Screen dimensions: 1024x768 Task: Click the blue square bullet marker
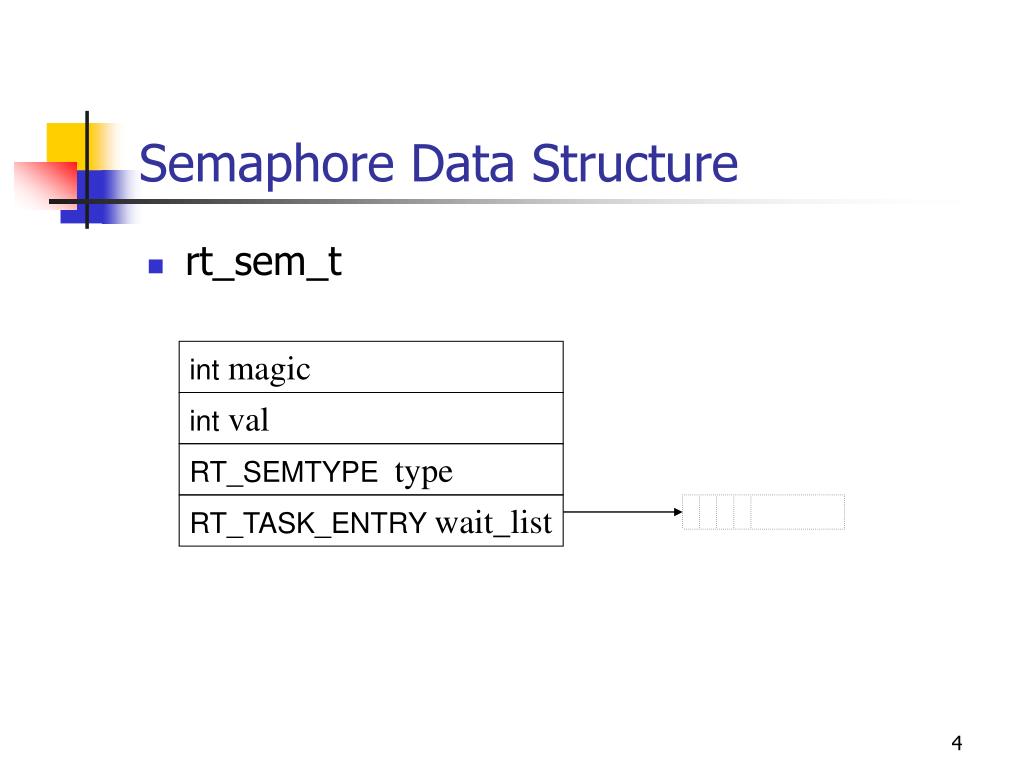[x=155, y=266]
